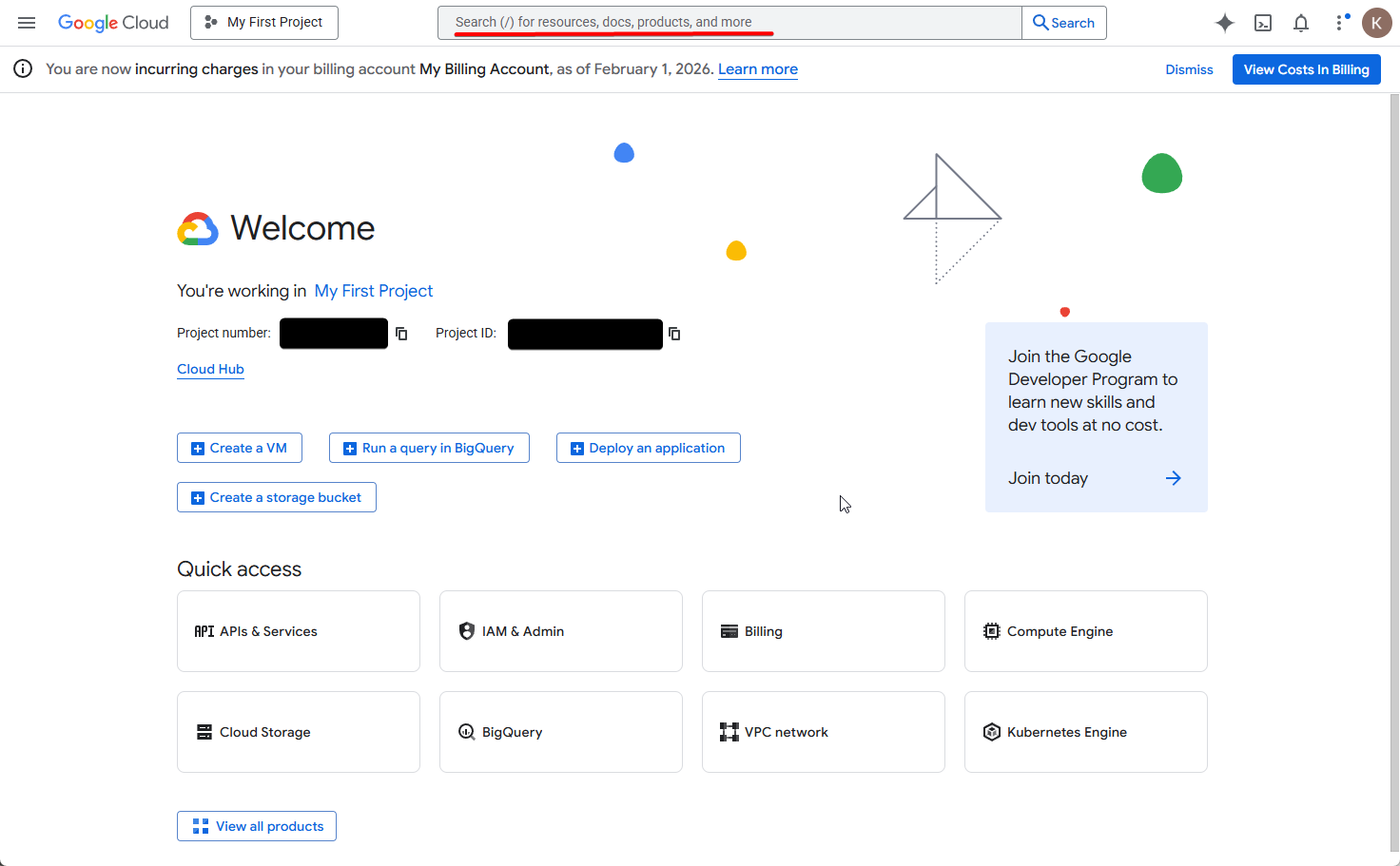
Task: Click the Kubernetes Engine hexagon icon
Action: 992,732
